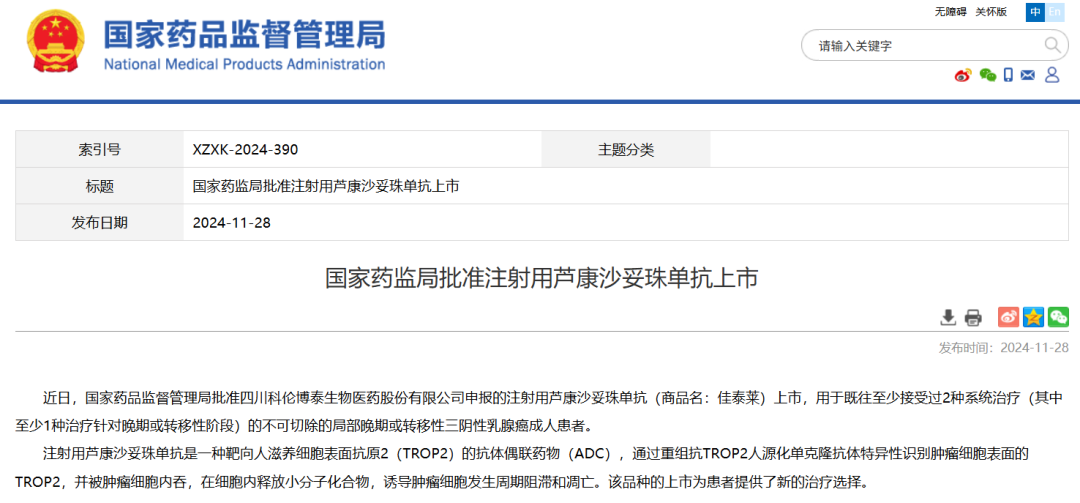Share article to QQ Zone star icon

(x=1033, y=317)
